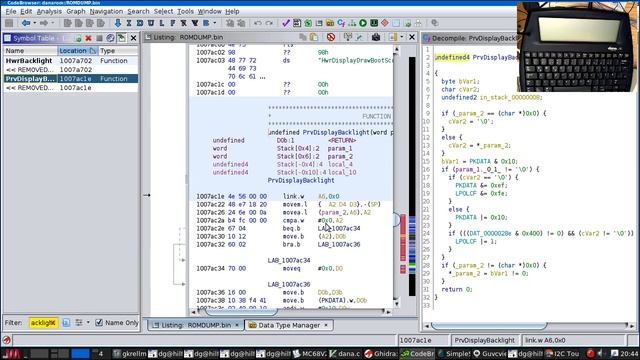The height and width of the screenshot is (360, 640).
Task: Click the Undo toolbar icon
Action: tap(258, 23)
